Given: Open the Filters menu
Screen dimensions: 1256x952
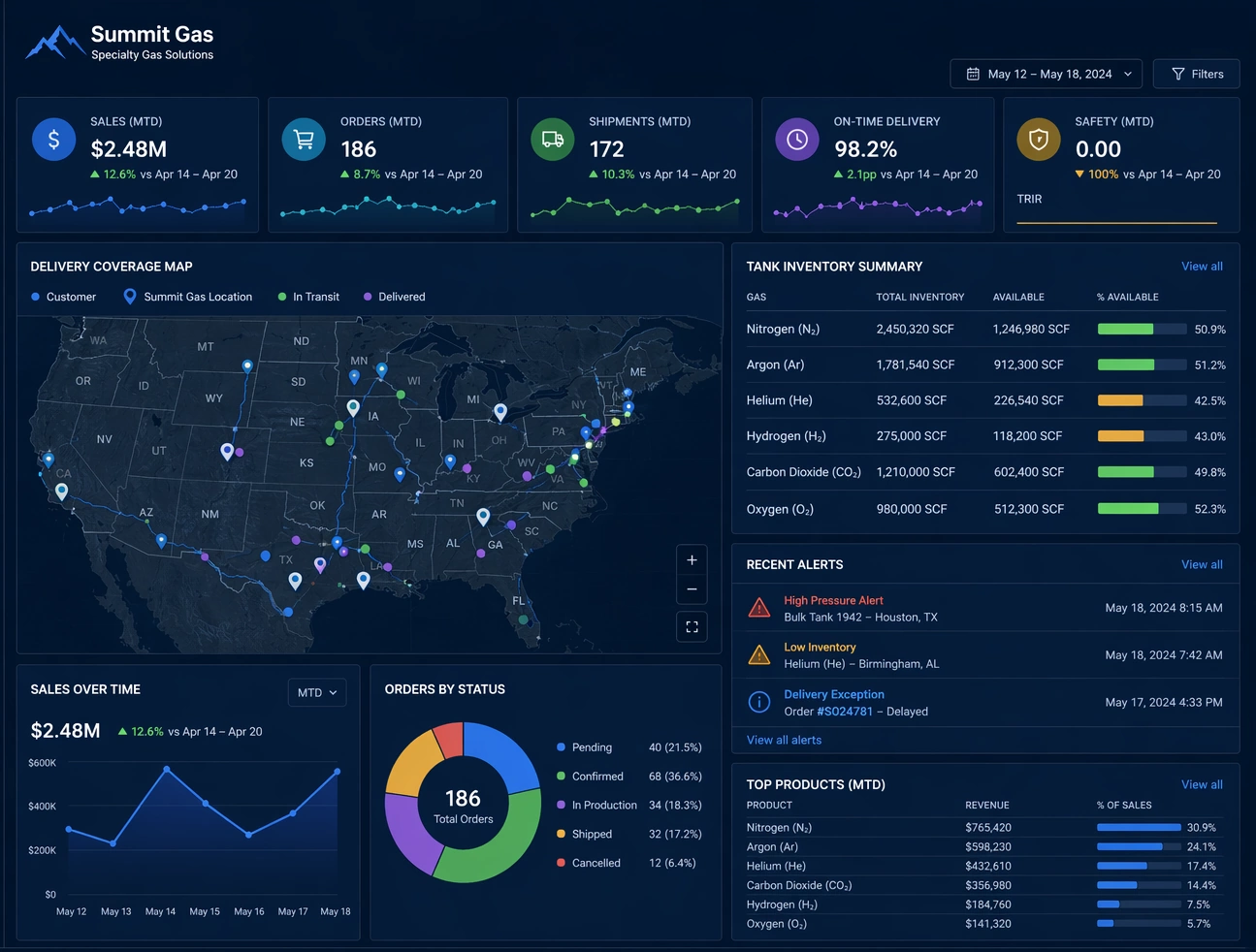Looking at the screenshot, I should tap(1196, 73).
